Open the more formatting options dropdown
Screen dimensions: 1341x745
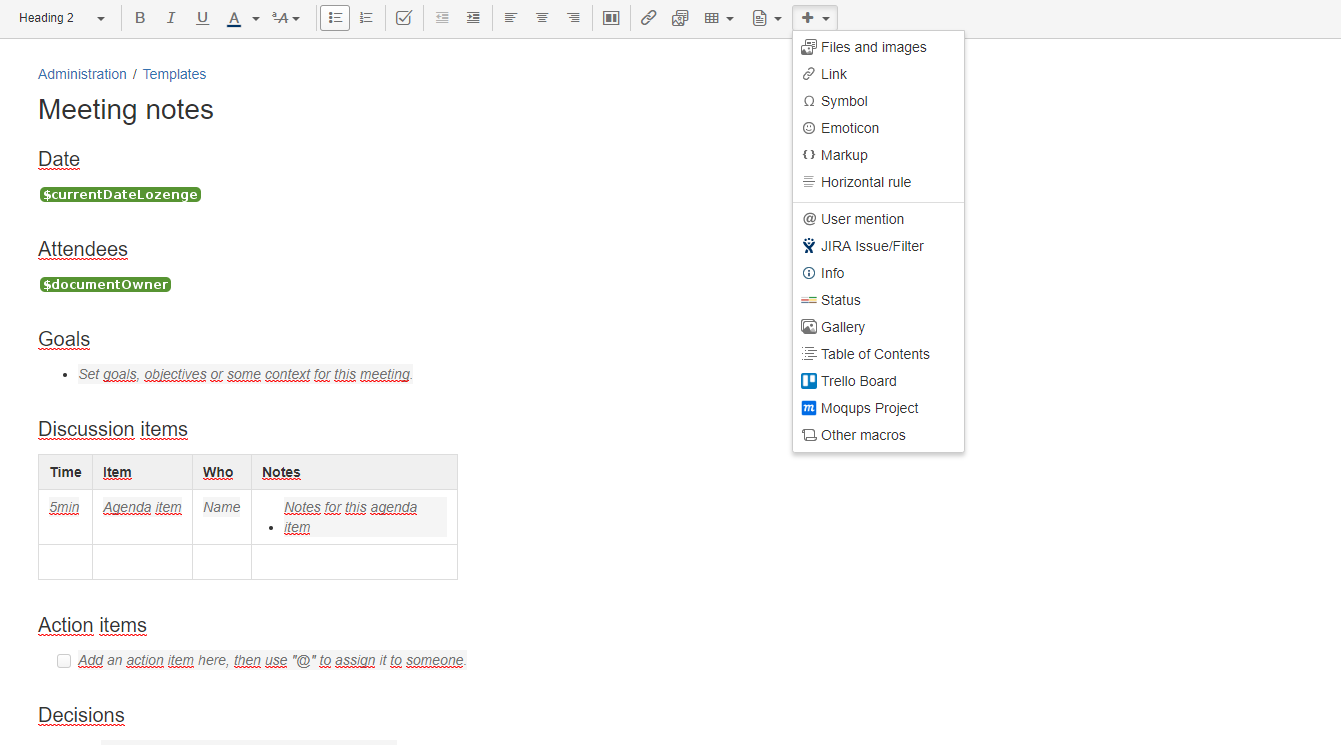(286, 18)
